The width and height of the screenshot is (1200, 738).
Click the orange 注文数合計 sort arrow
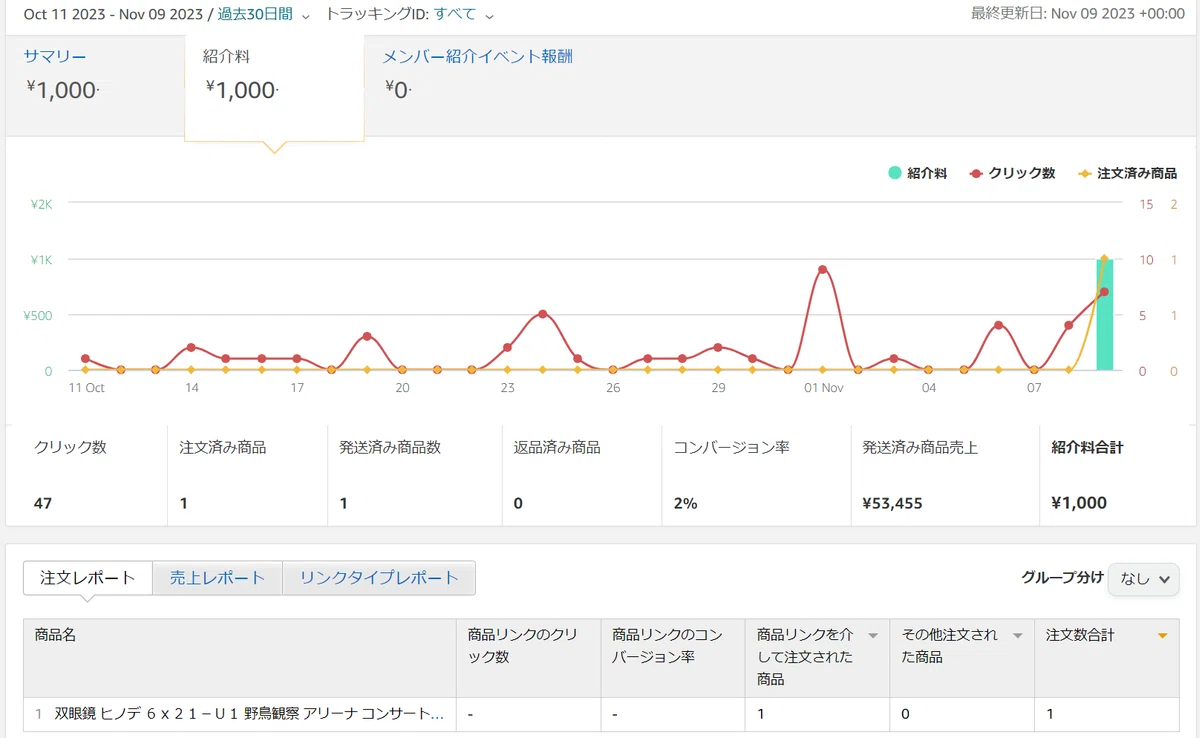1162,636
